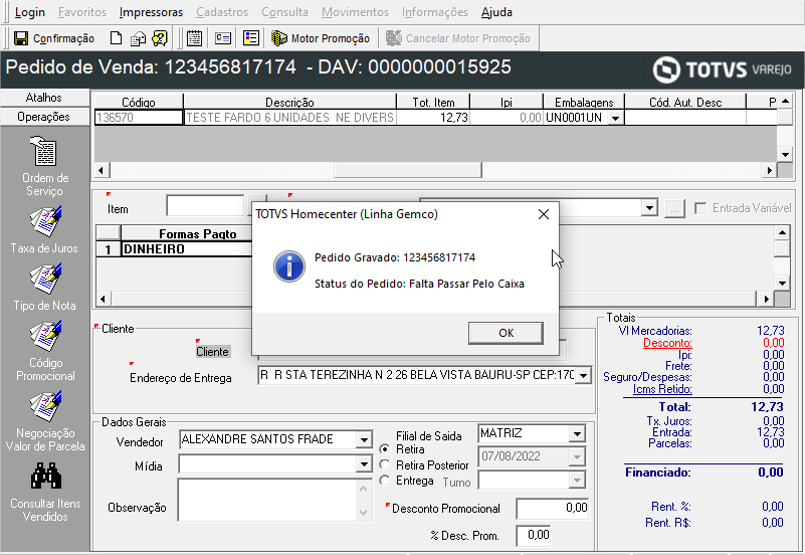Open the Movimentos menu
Screen dimensions: 805x555
[355, 12]
